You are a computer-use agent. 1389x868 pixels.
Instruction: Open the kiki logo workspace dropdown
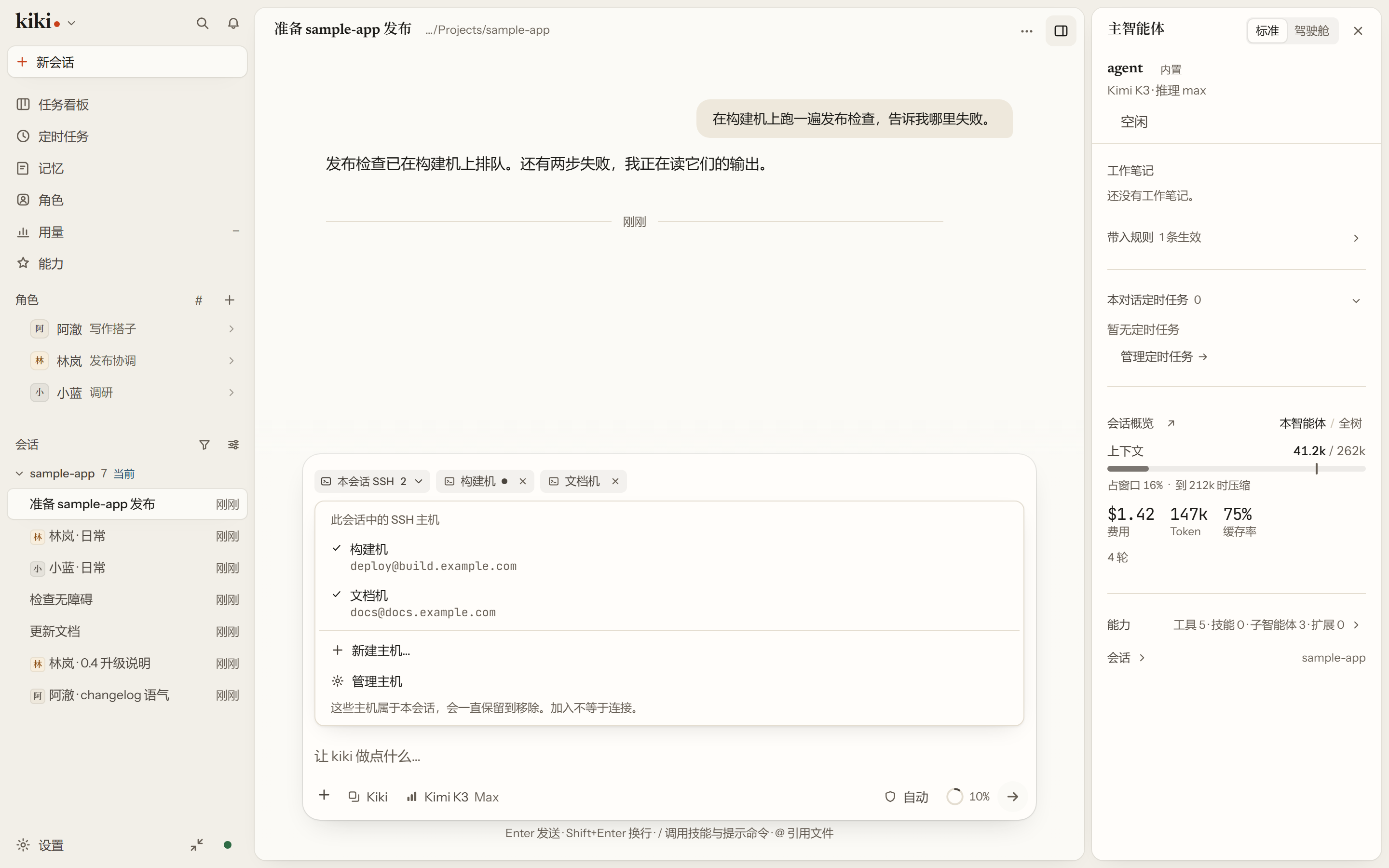coord(46,22)
